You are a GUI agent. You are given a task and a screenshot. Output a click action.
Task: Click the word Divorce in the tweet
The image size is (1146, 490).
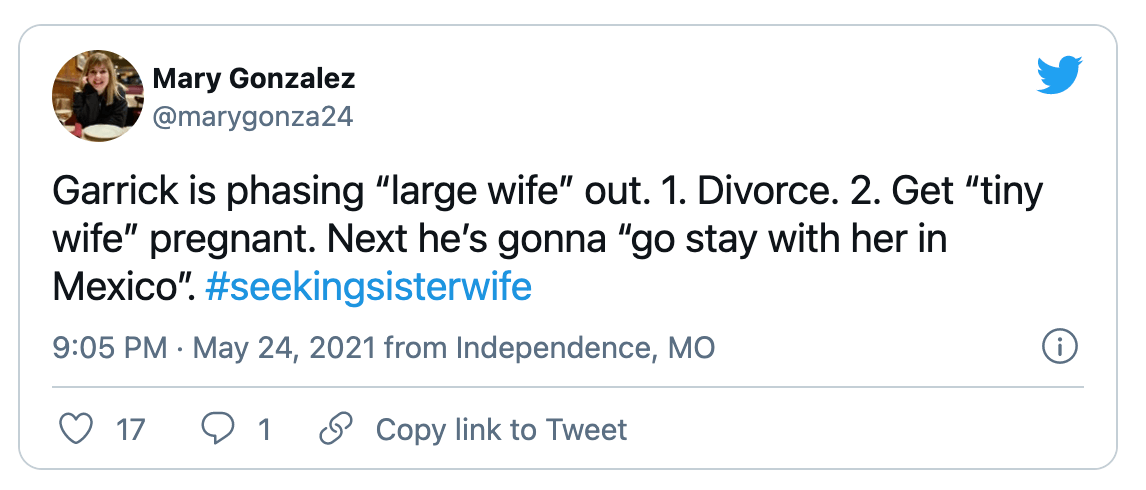pos(757,191)
